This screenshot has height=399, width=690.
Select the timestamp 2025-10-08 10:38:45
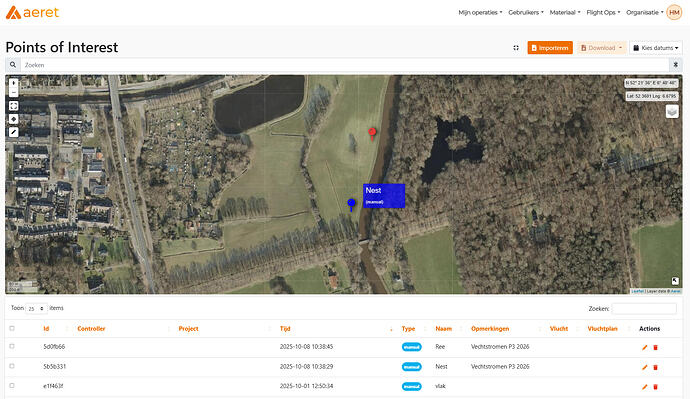click(x=306, y=347)
